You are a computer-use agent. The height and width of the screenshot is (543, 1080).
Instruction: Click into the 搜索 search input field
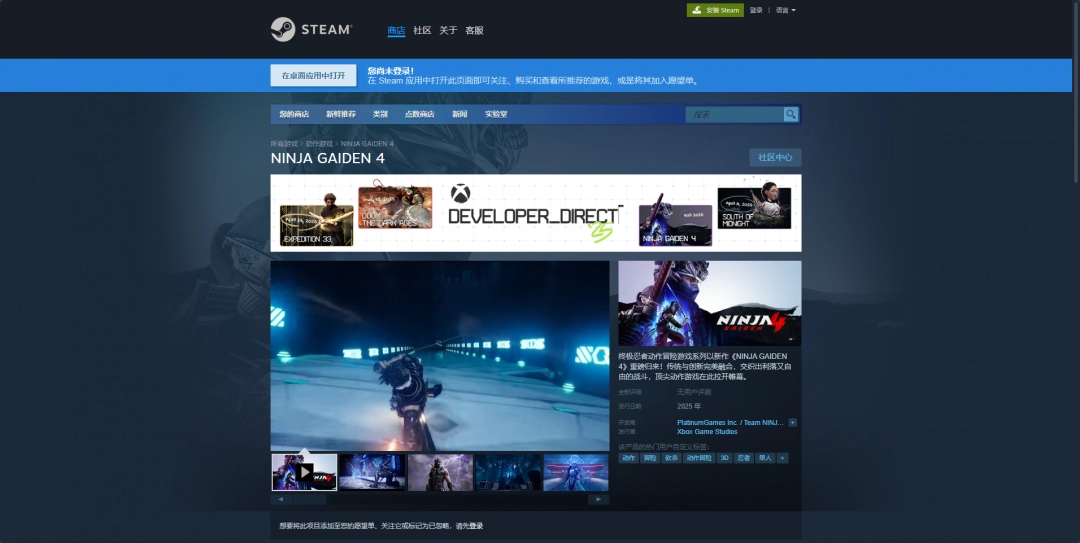point(735,114)
